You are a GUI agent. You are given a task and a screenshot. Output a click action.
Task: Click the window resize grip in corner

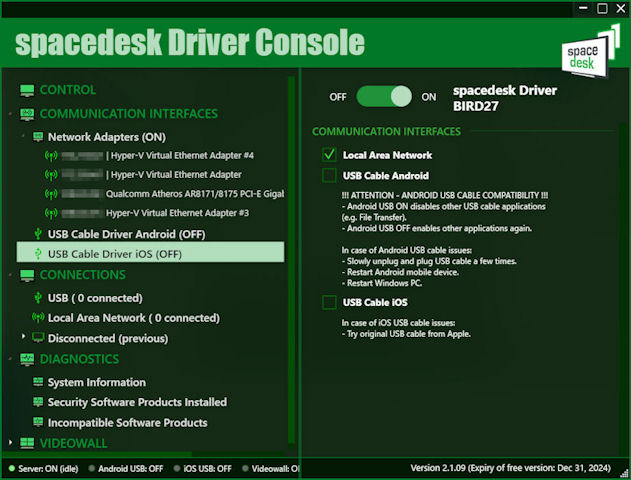coord(624,474)
